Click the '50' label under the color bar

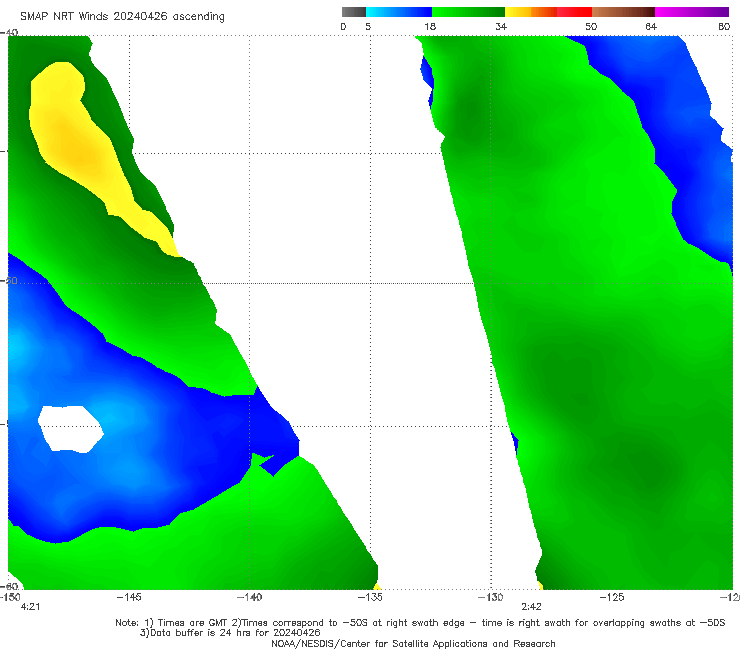(x=591, y=26)
